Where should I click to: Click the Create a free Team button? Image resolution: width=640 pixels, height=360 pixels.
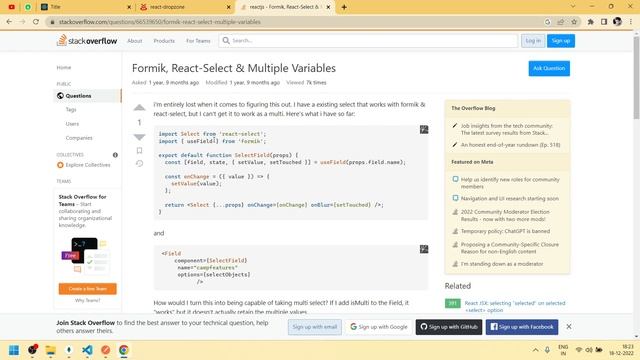[87, 289]
